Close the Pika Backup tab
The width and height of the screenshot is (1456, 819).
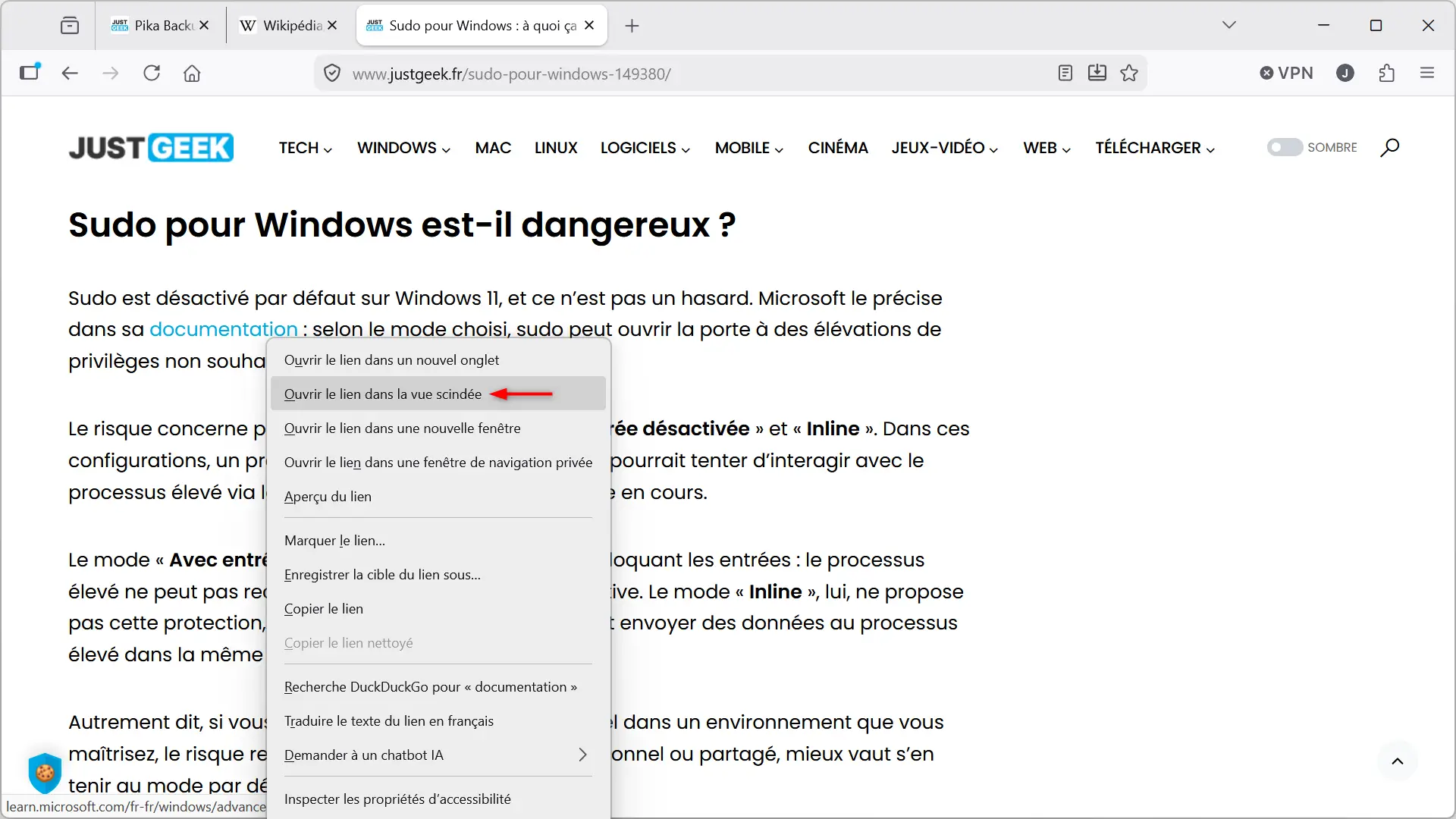pos(204,26)
